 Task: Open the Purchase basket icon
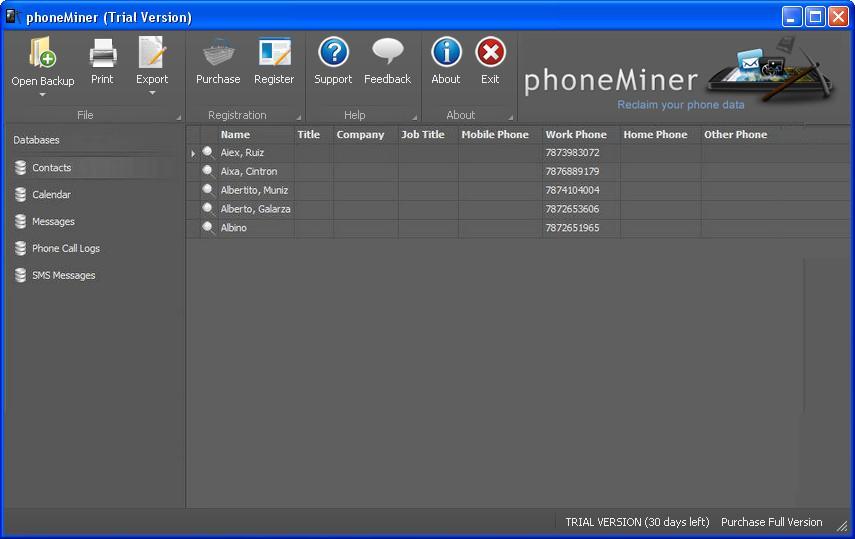[x=218, y=53]
